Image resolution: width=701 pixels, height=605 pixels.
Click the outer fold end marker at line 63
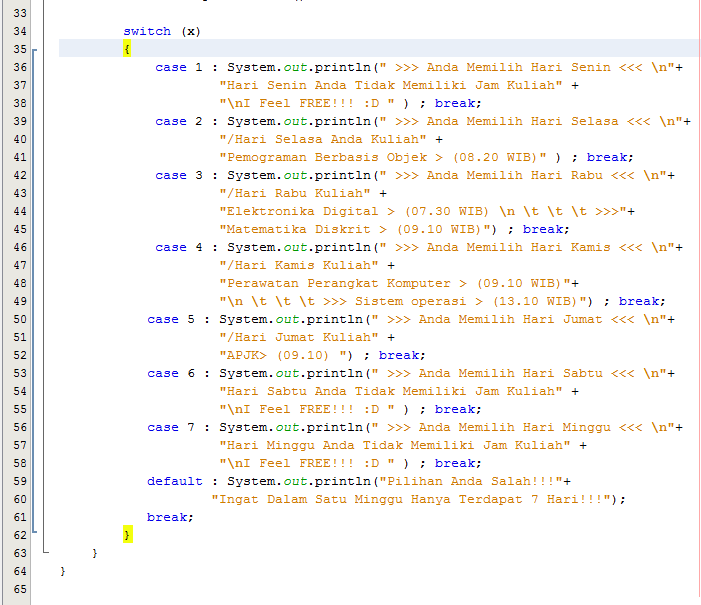tap(46, 553)
